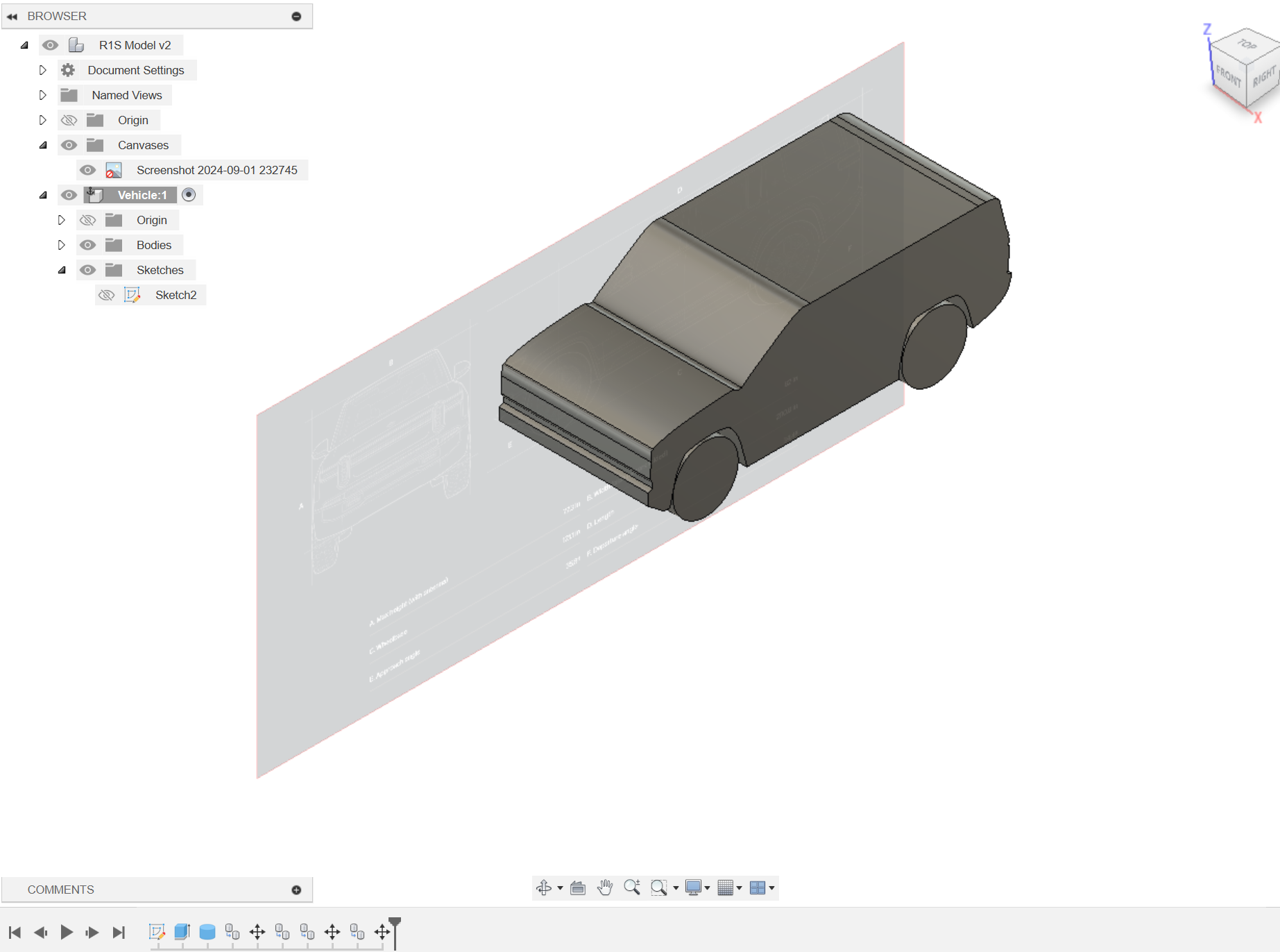This screenshot has height=952, width=1280.
Task: Hide the Canvases folder
Action: tap(69, 145)
